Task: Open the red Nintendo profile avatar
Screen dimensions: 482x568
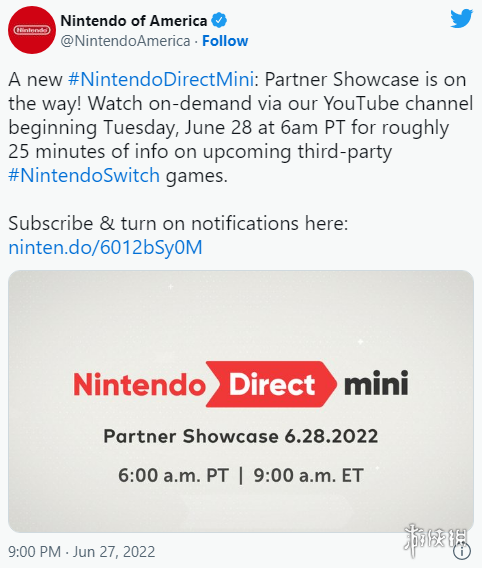Action: point(32,30)
